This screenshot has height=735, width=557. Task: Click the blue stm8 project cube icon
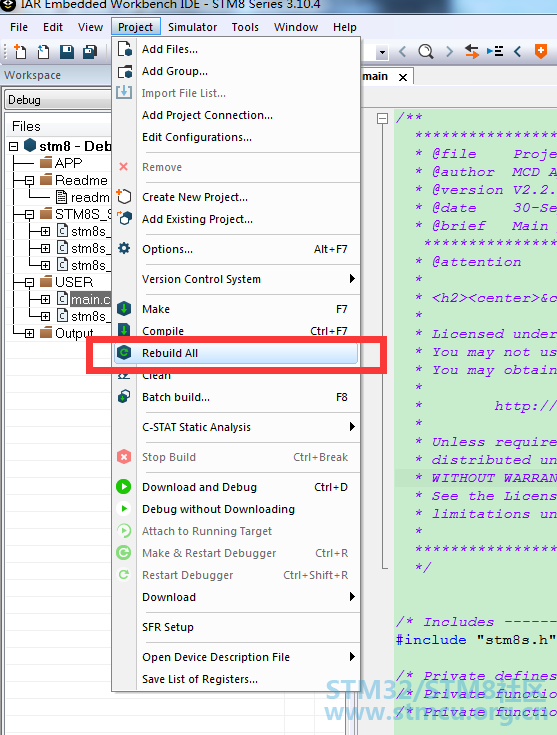pyautogui.click(x=30, y=145)
